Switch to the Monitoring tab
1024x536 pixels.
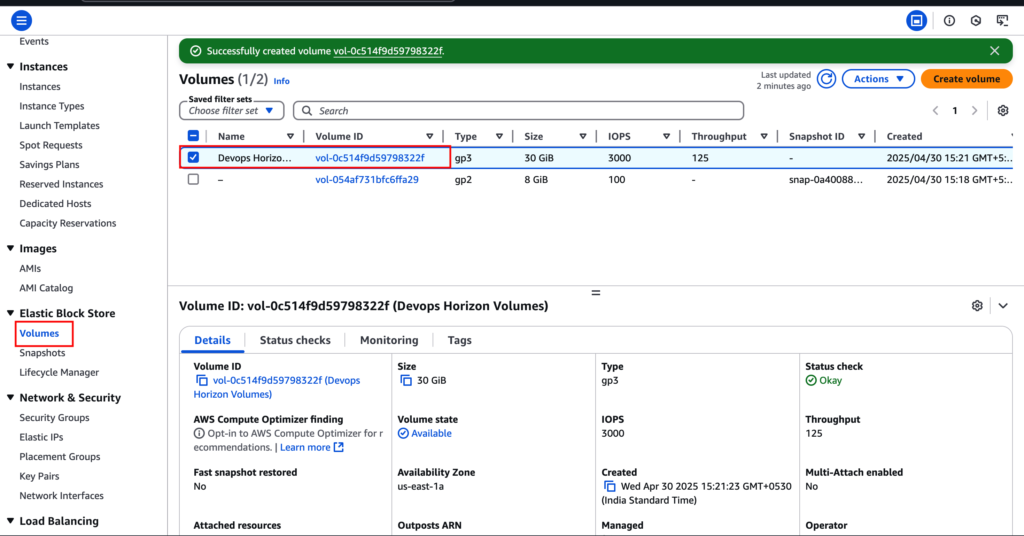pyautogui.click(x=389, y=340)
